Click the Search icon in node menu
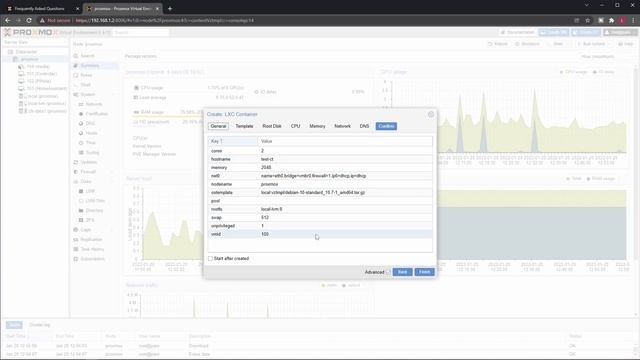This screenshot has height=360, width=640. tap(76, 56)
